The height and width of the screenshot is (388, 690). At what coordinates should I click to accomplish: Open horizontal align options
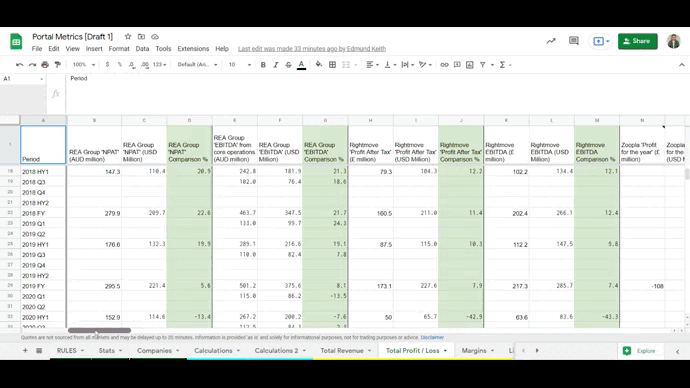click(x=372, y=65)
